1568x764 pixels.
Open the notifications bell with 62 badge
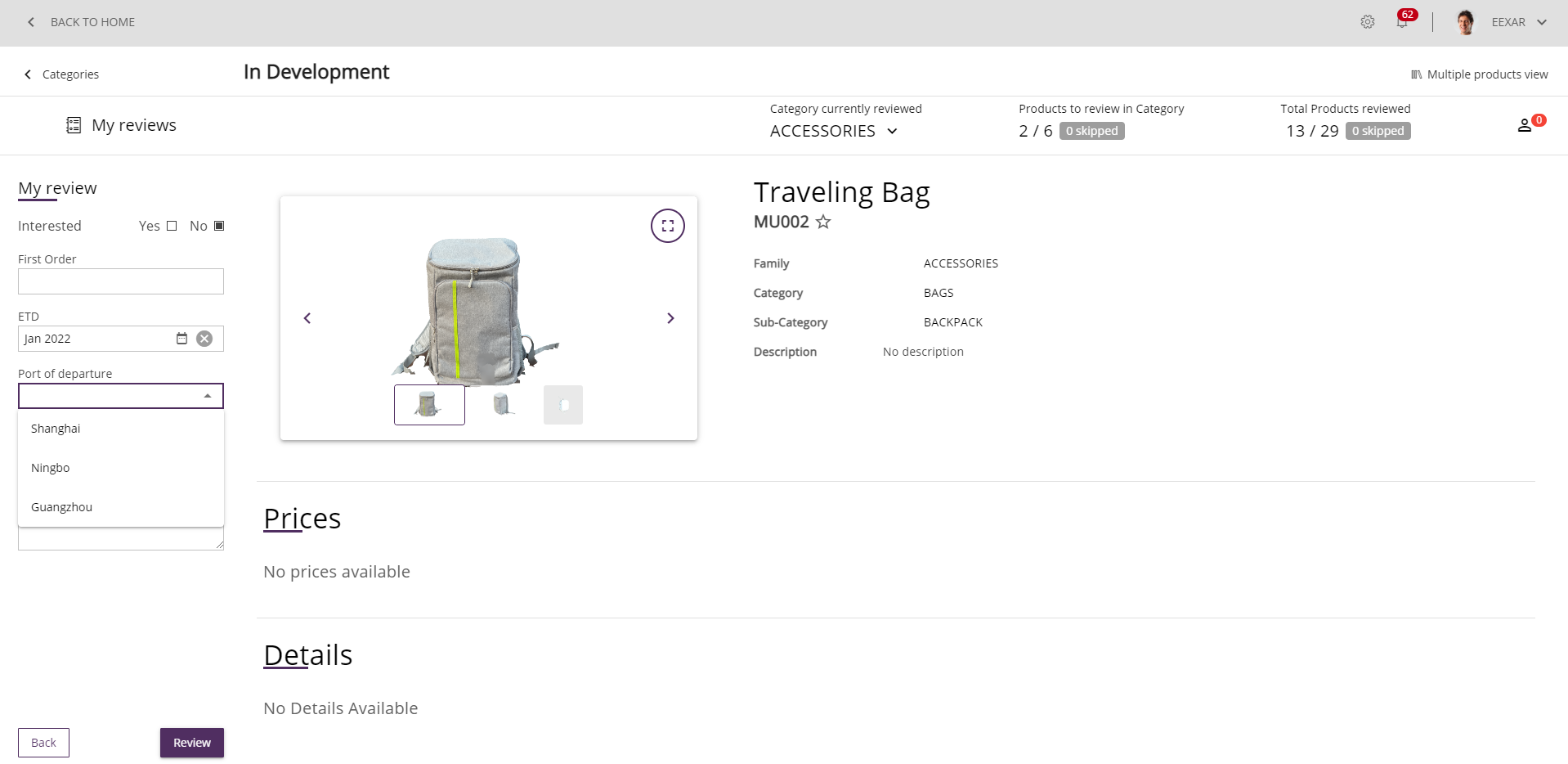[1402, 22]
